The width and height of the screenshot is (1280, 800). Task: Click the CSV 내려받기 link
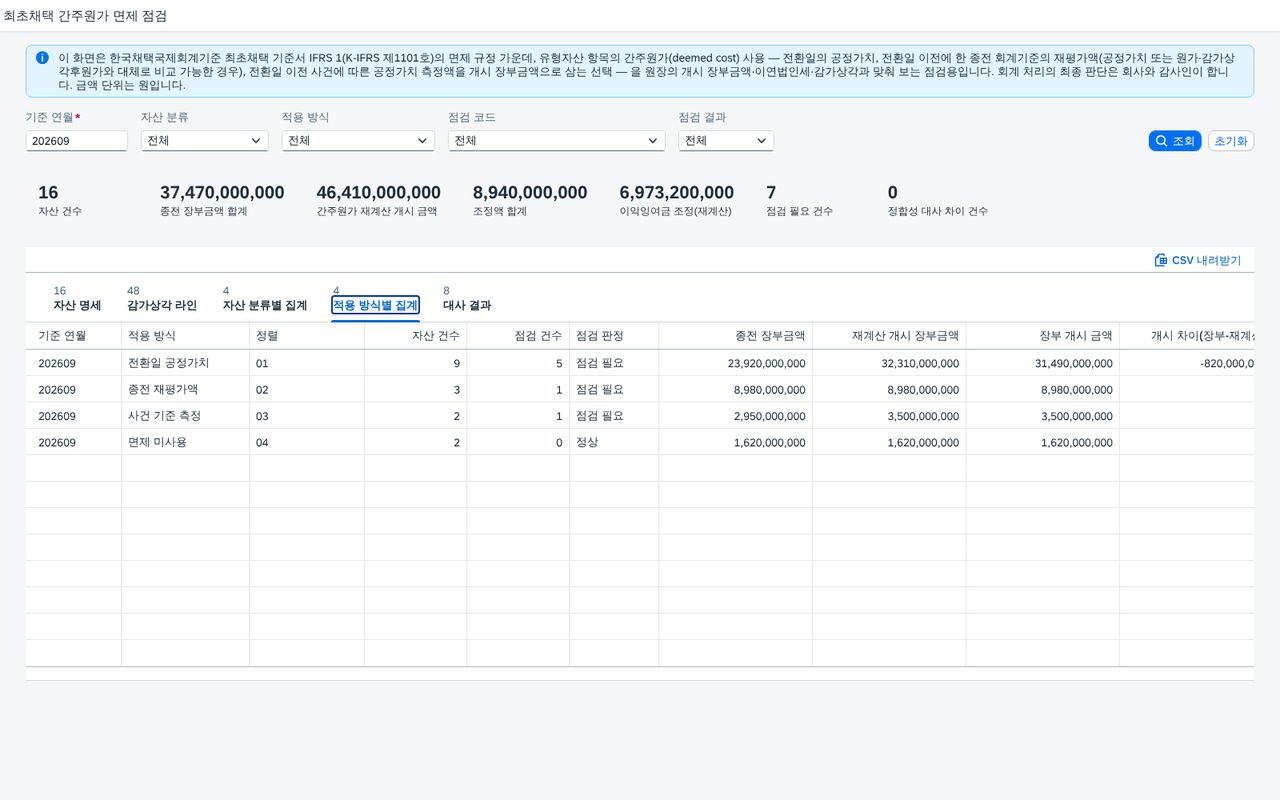tap(1197, 260)
